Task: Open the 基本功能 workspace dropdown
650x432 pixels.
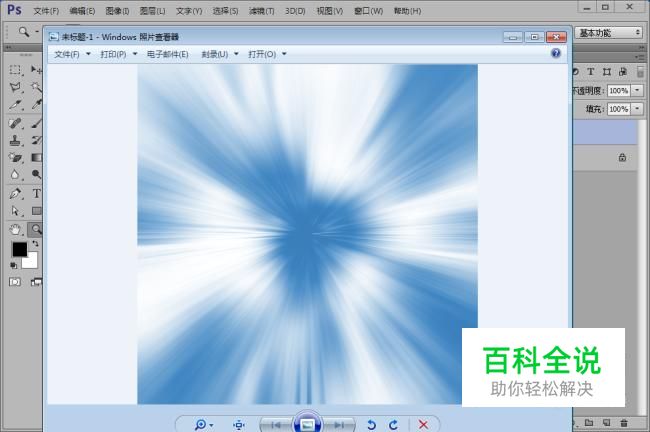Action: pos(608,33)
